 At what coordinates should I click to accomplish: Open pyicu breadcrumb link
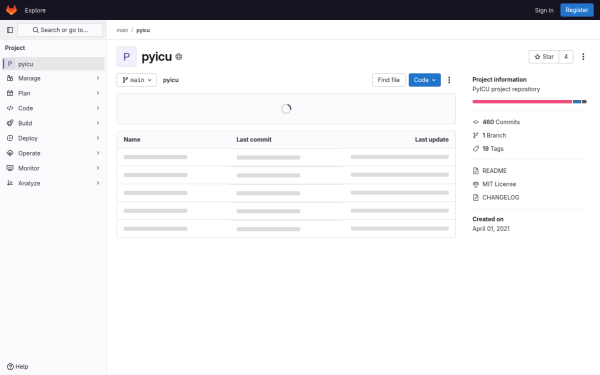pyautogui.click(x=143, y=30)
